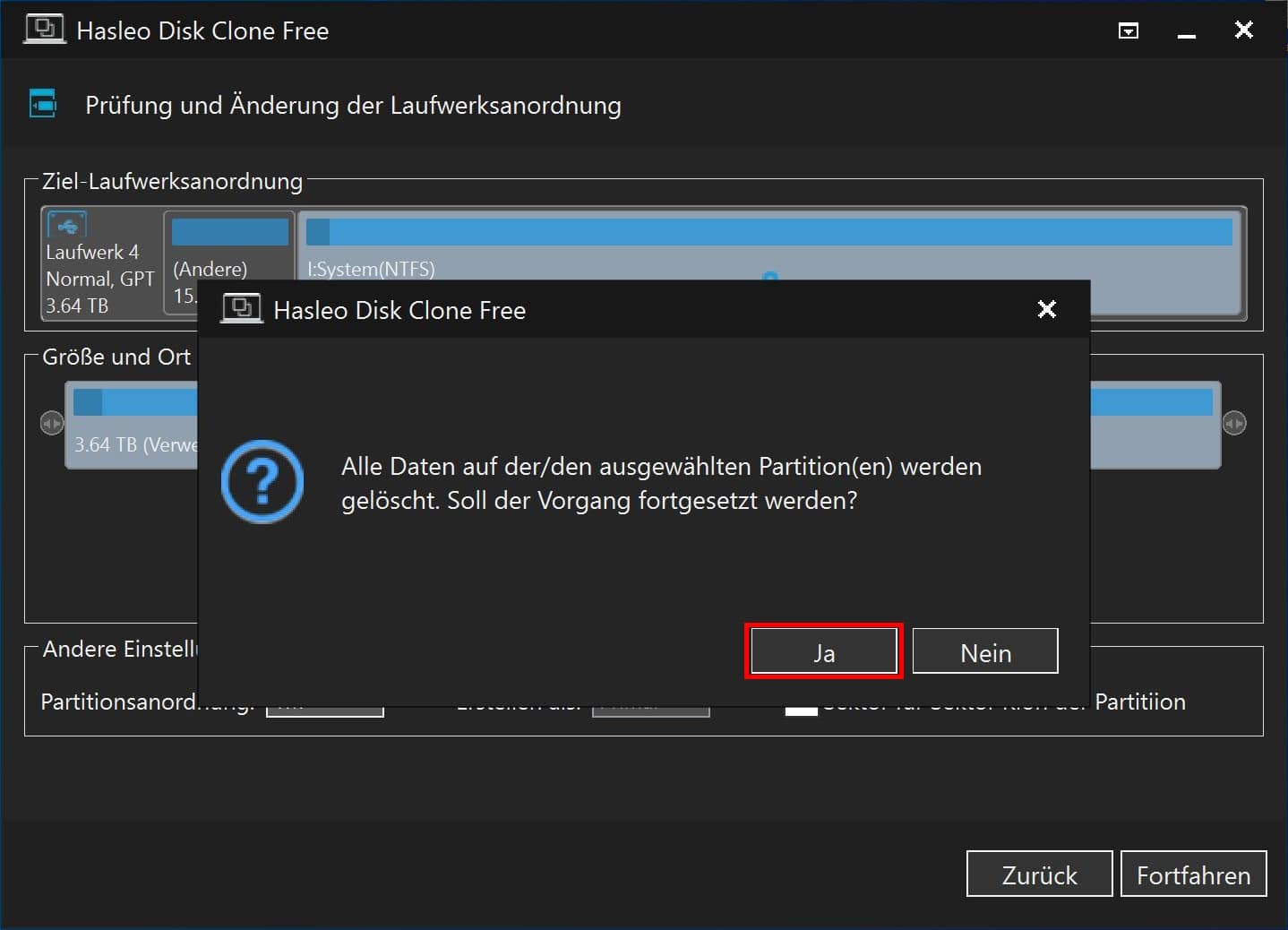
Task: Click the blue question mark icon
Action: point(262,482)
